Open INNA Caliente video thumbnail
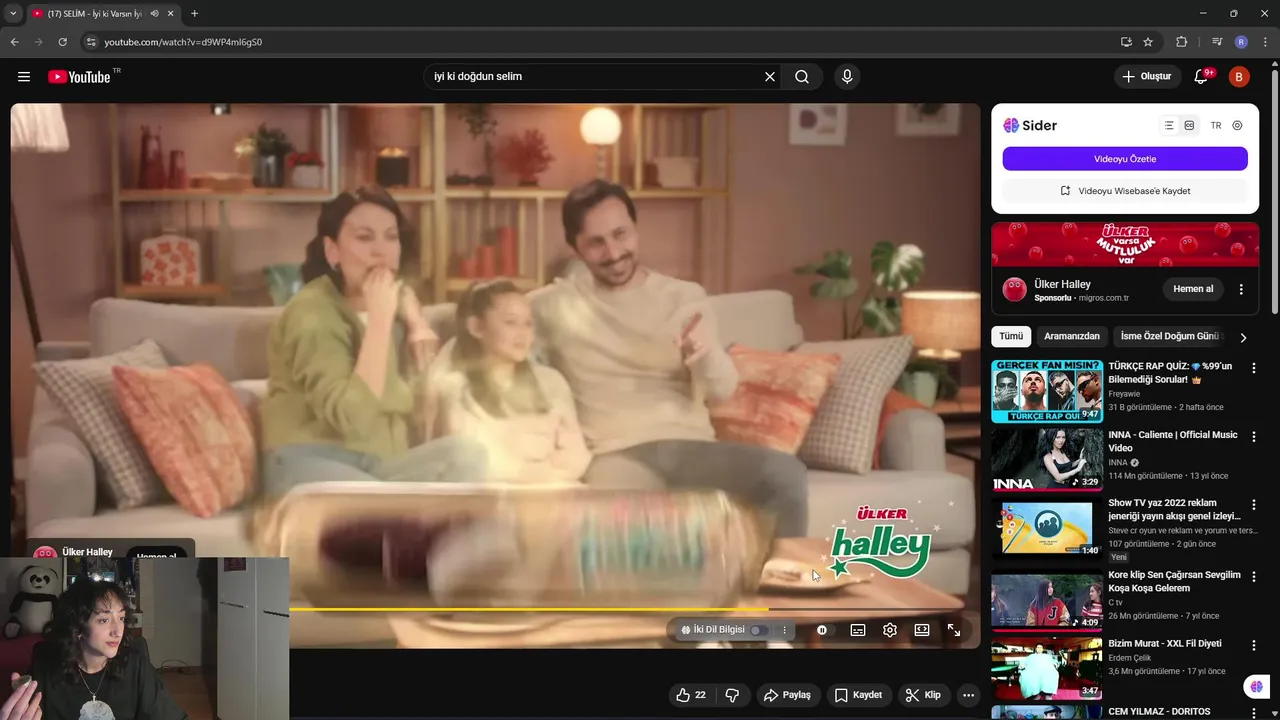Viewport: 1280px width, 720px height. [x=1047, y=460]
